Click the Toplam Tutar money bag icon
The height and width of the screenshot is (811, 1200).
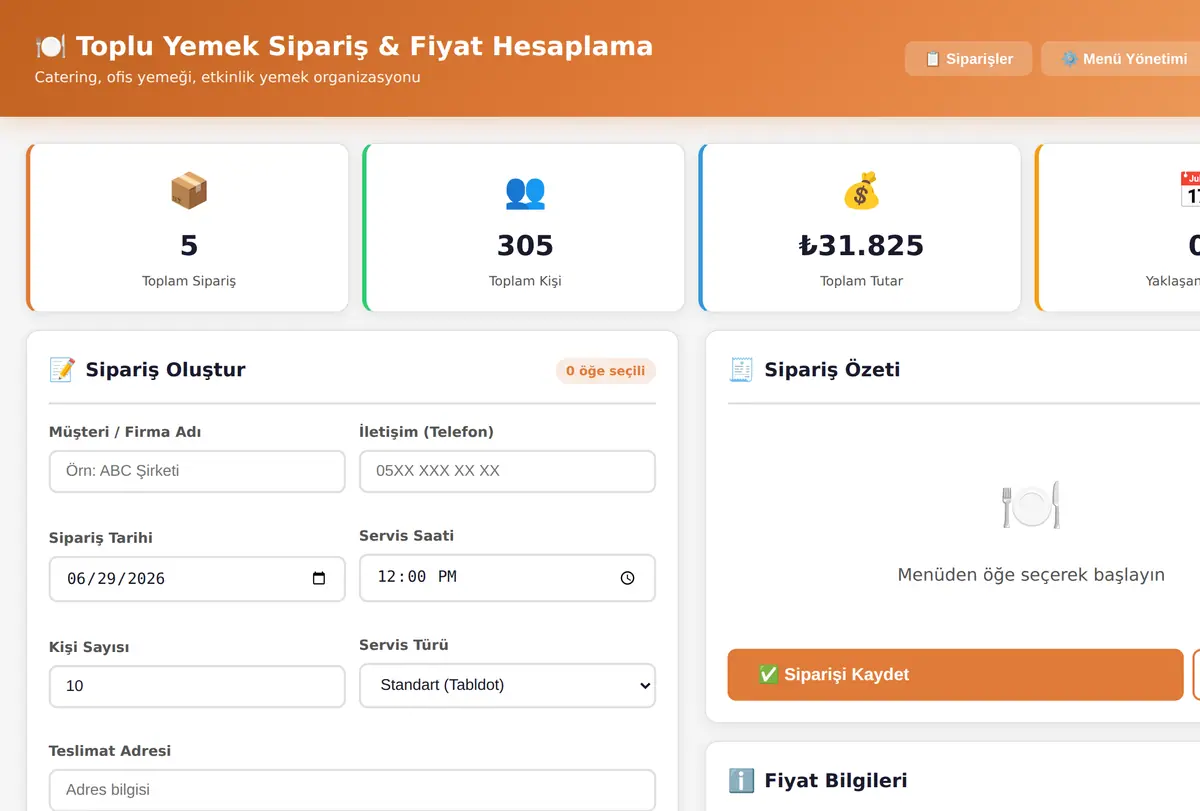point(861,190)
